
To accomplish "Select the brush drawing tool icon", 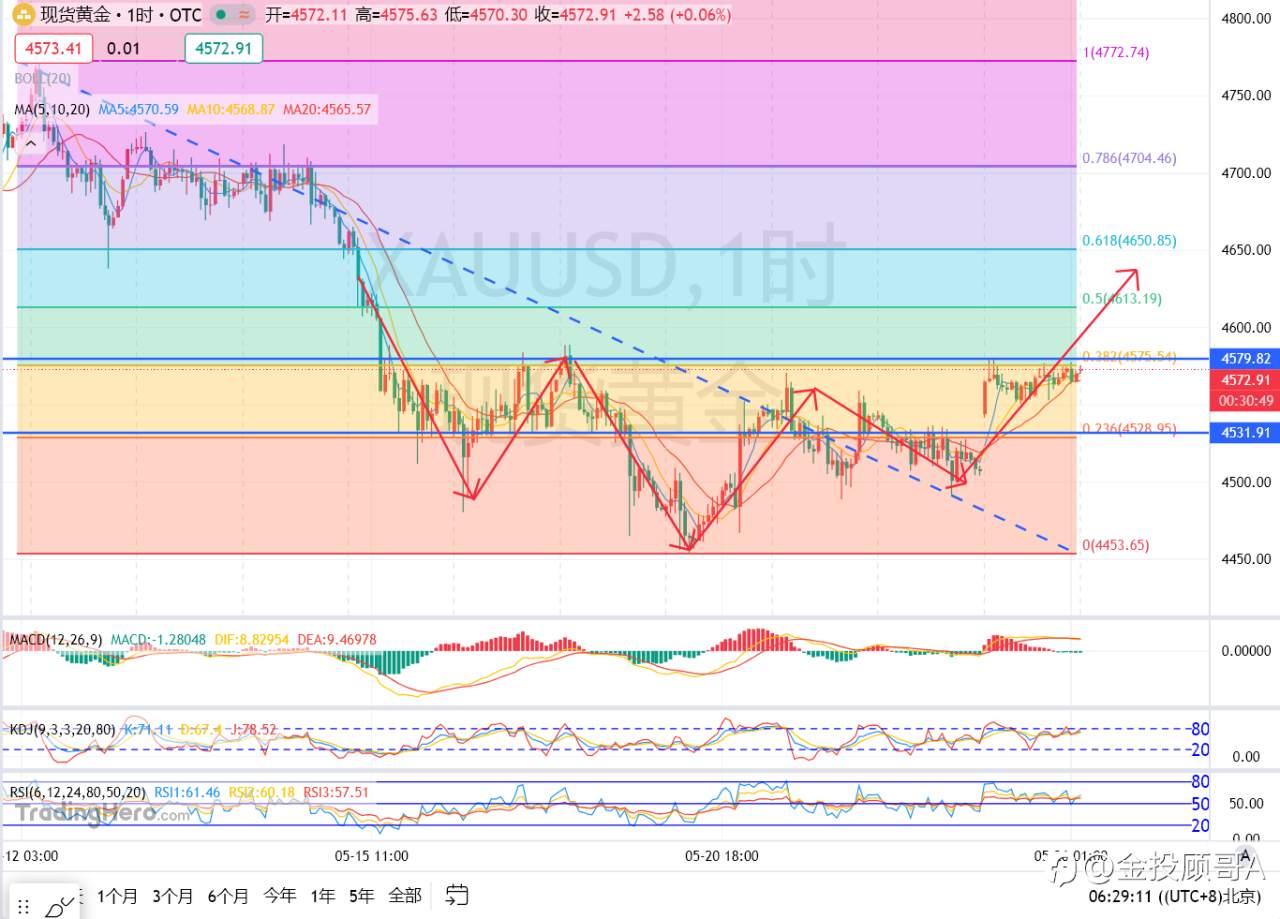I will 59,906.
